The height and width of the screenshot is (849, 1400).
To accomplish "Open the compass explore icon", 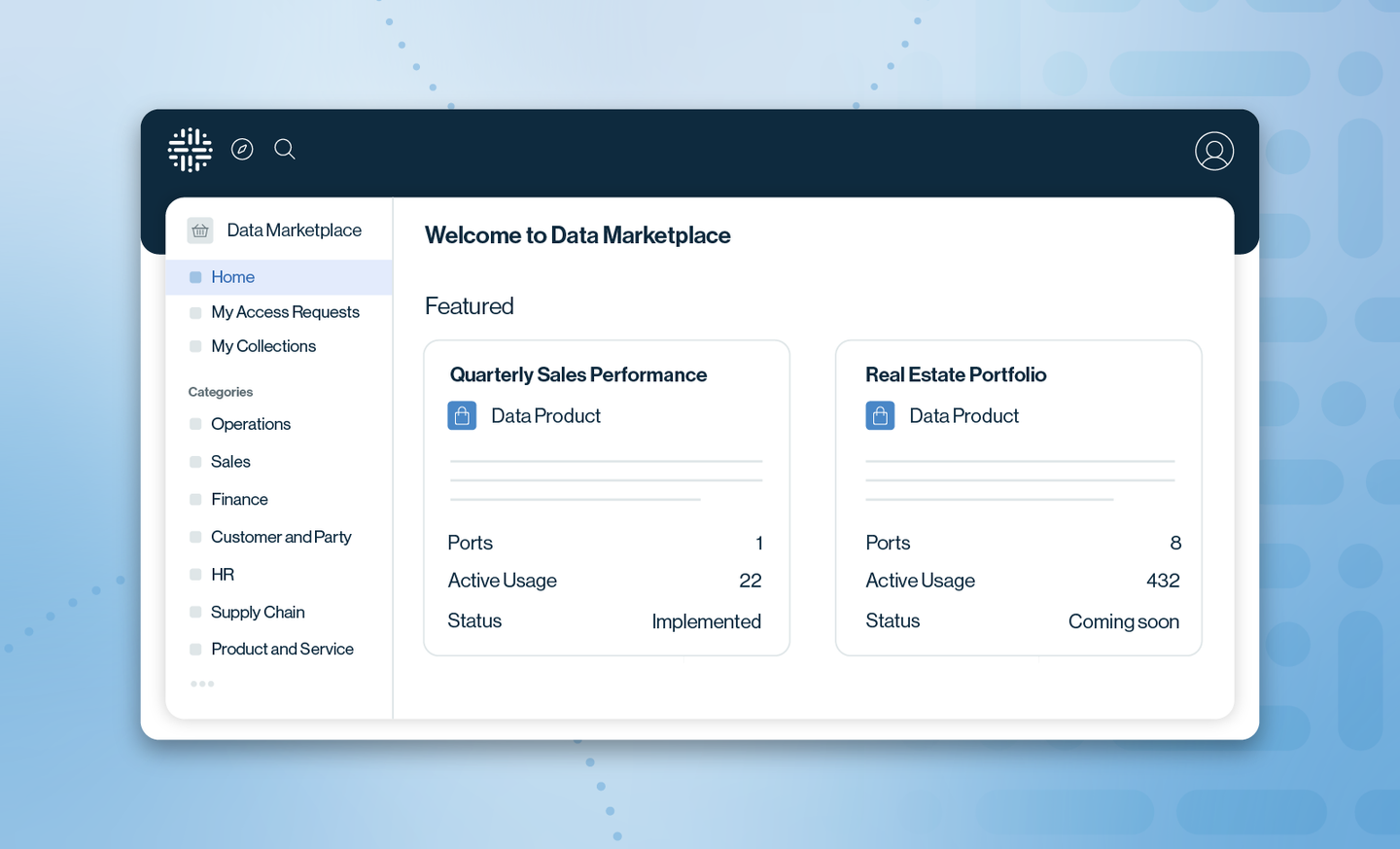I will (242, 149).
